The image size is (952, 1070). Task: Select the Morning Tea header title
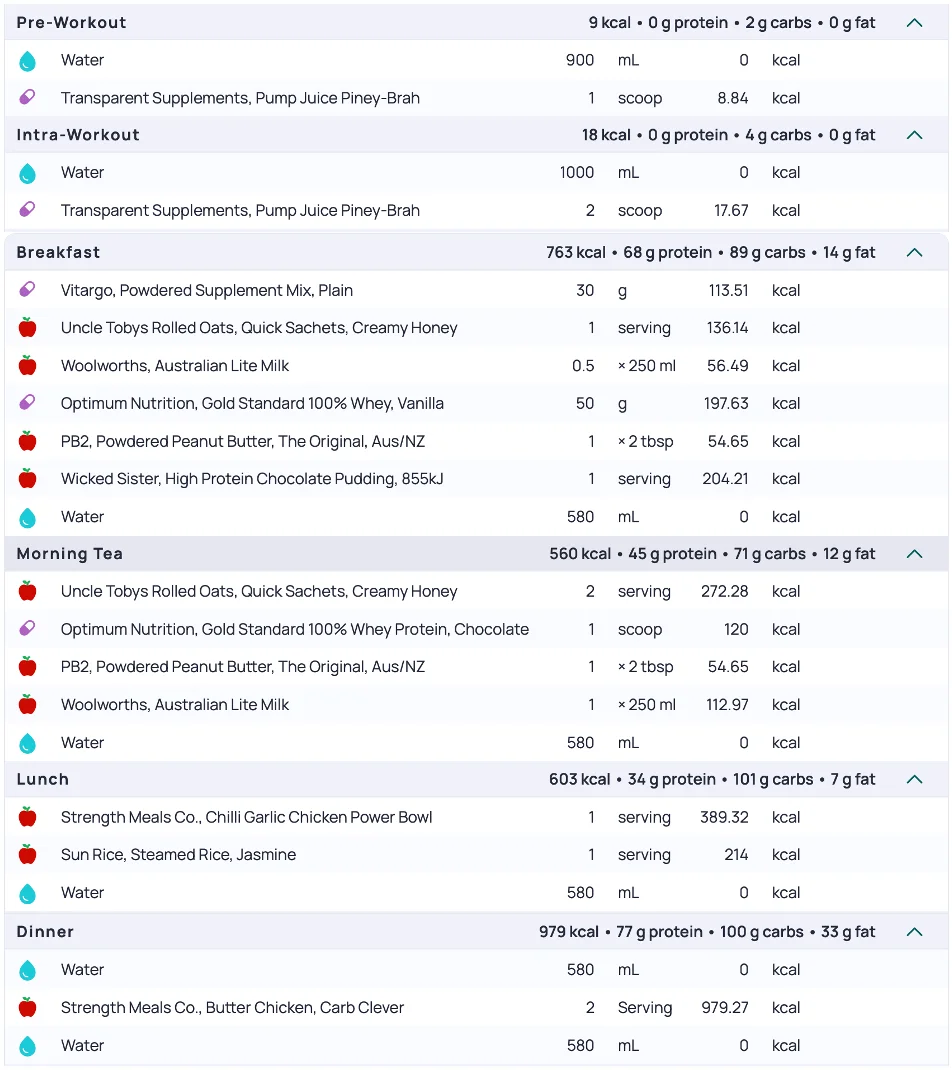click(70, 554)
